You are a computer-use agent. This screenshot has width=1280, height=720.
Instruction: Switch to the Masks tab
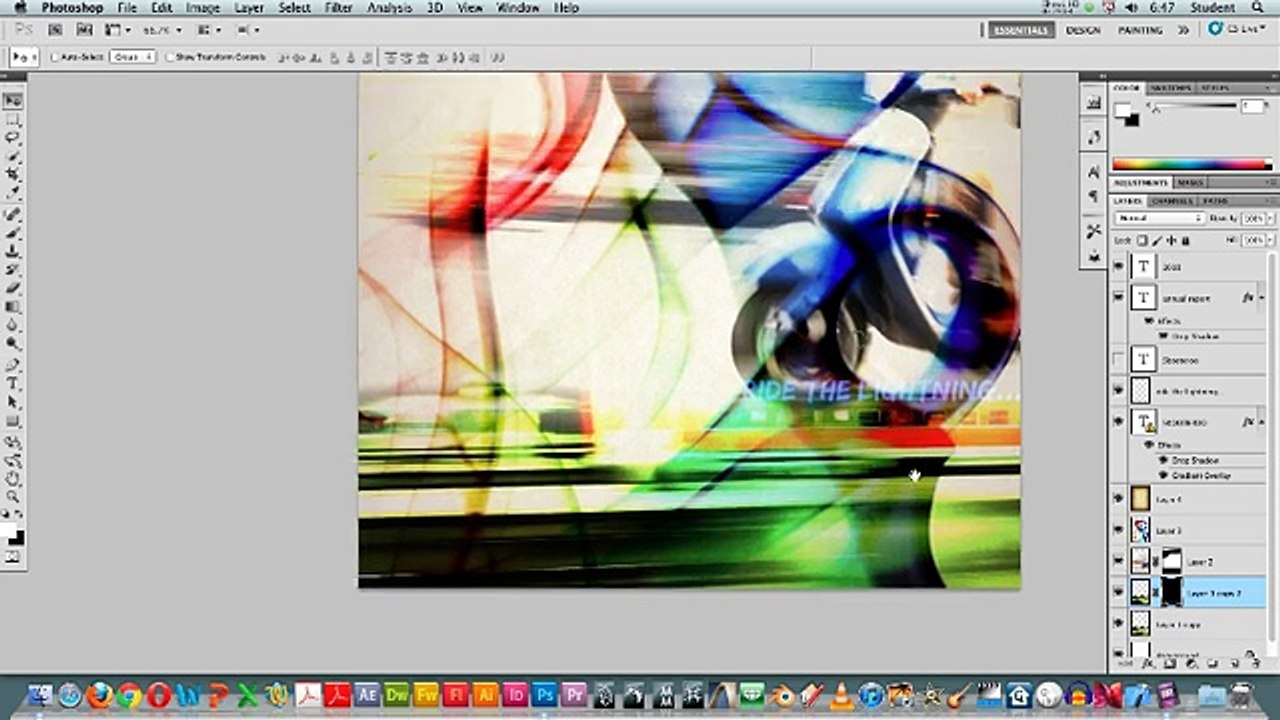(1190, 183)
